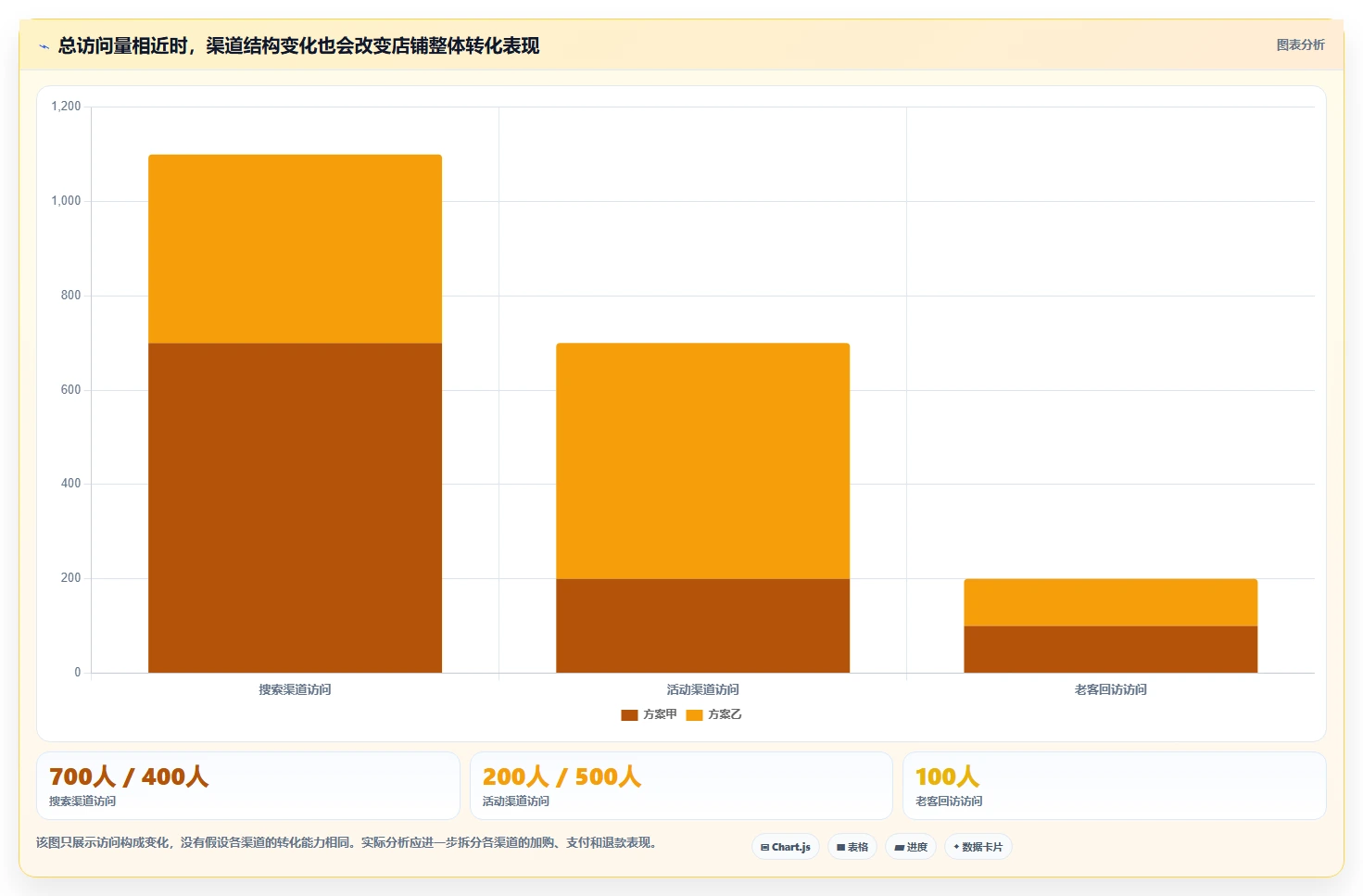
Task: Click 方案乙 bar segment for 老客回访访问
Action: (1110, 602)
